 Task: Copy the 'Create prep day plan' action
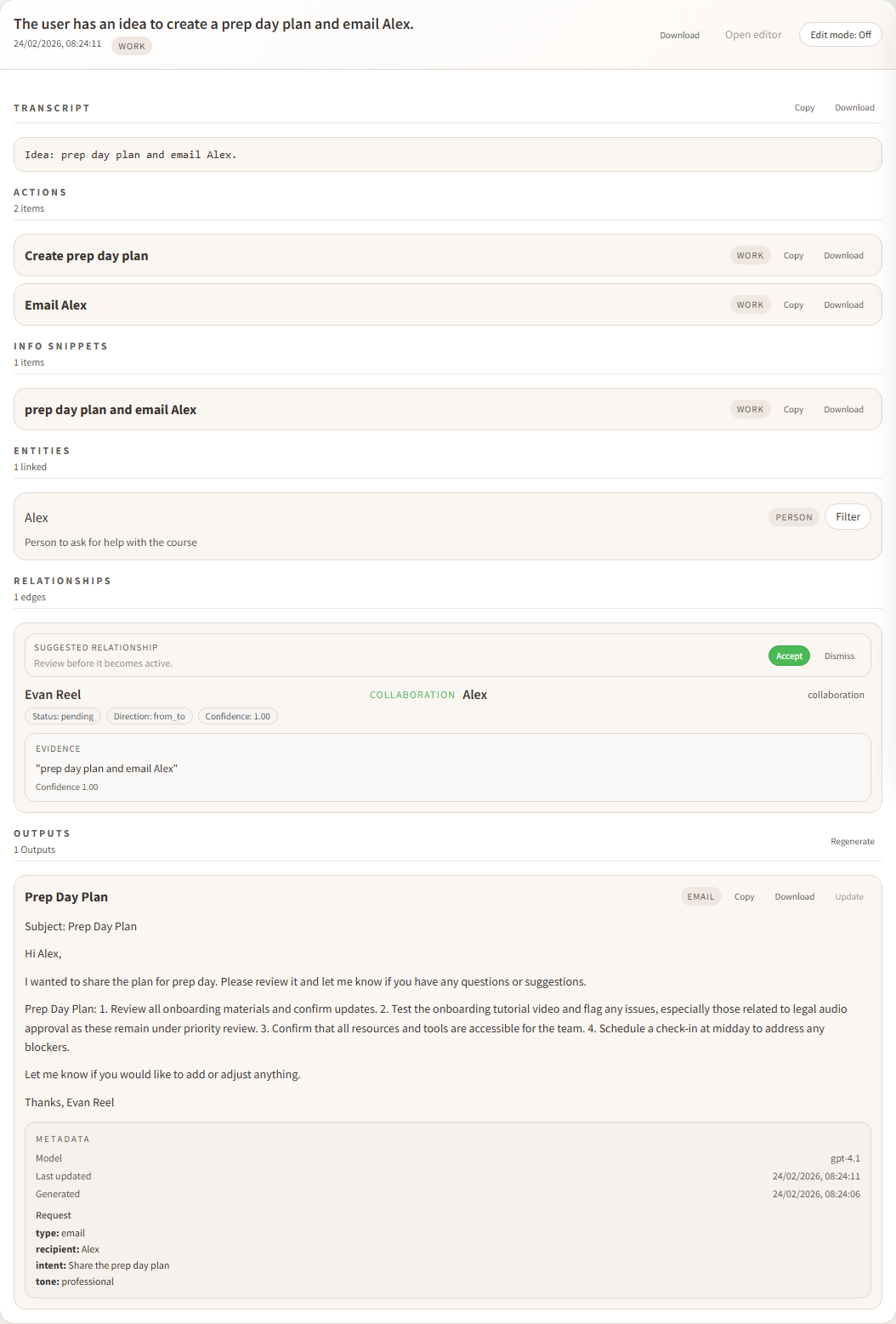(x=792, y=254)
